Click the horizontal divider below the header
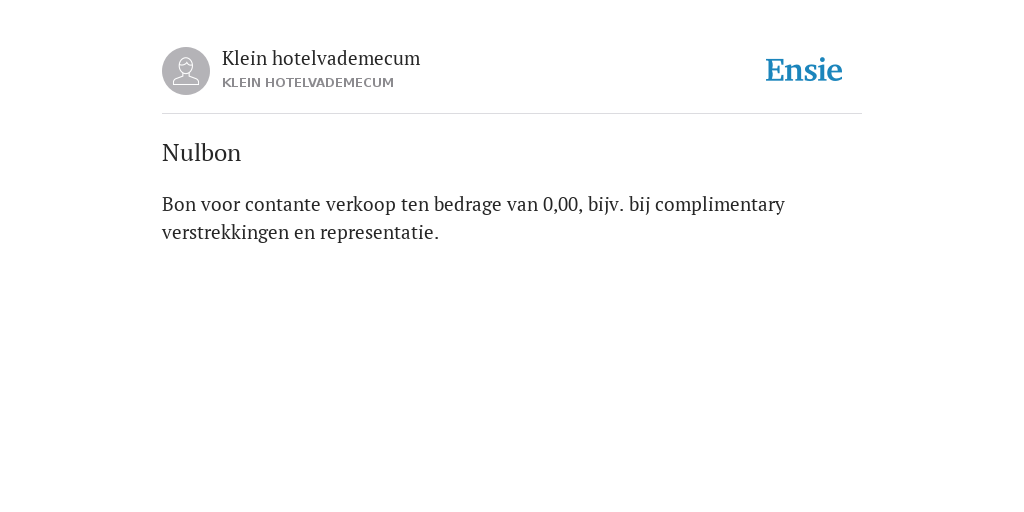 point(512,114)
